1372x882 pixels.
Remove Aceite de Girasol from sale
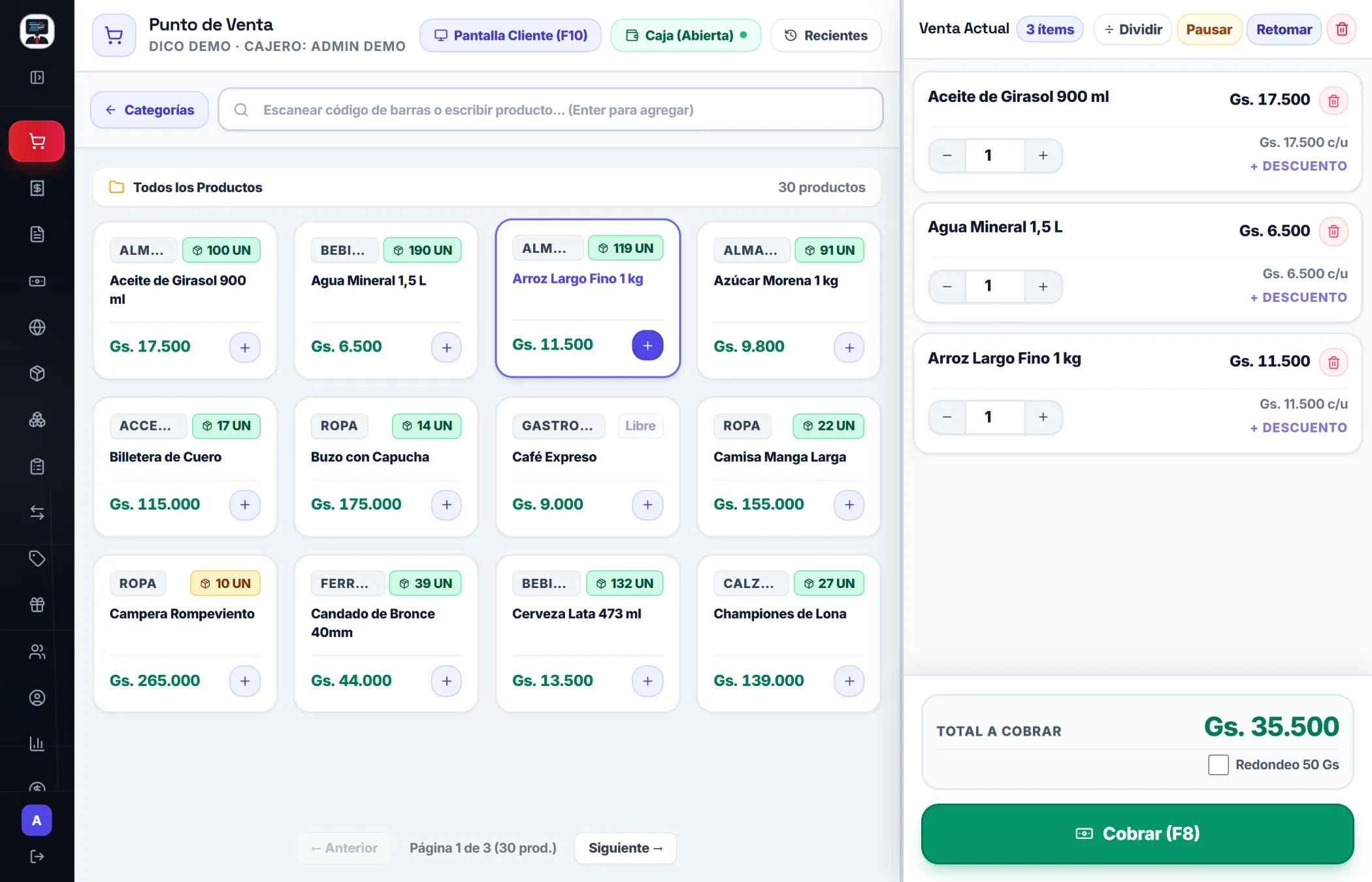click(x=1333, y=101)
